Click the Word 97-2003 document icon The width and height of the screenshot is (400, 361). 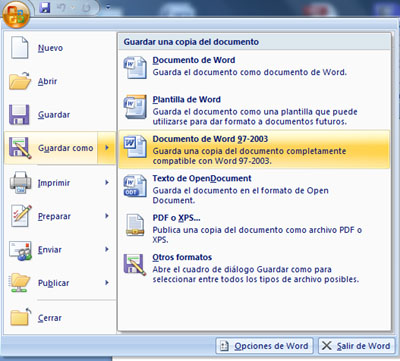coord(135,146)
